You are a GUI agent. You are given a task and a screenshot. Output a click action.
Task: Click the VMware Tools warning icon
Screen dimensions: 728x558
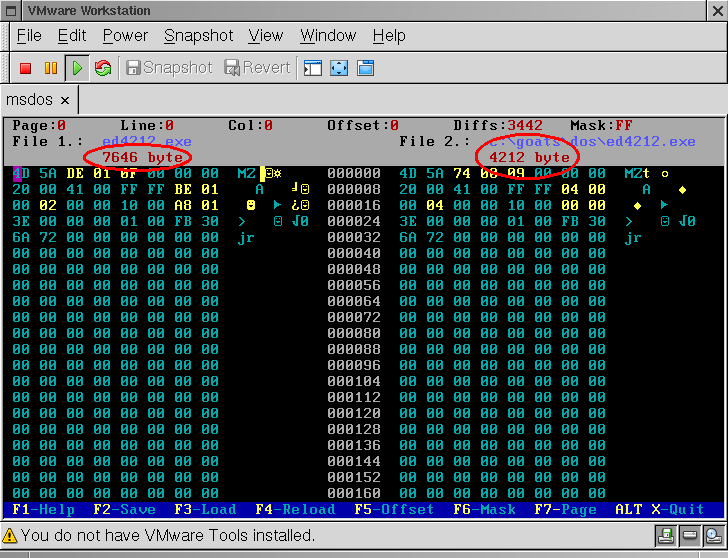pyautogui.click(x=9, y=536)
